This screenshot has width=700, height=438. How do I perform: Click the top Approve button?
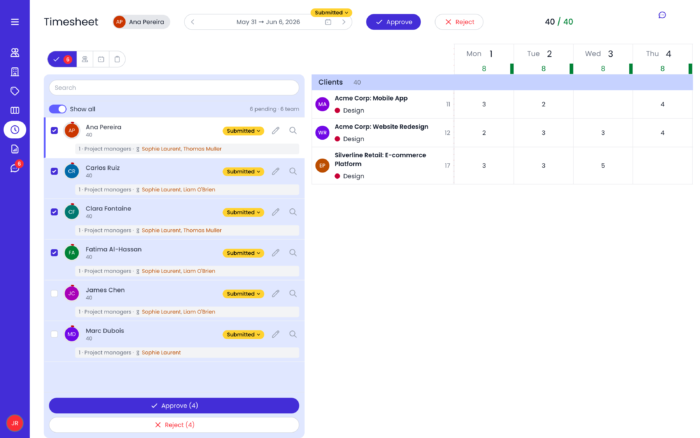pyautogui.click(x=393, y=22)
